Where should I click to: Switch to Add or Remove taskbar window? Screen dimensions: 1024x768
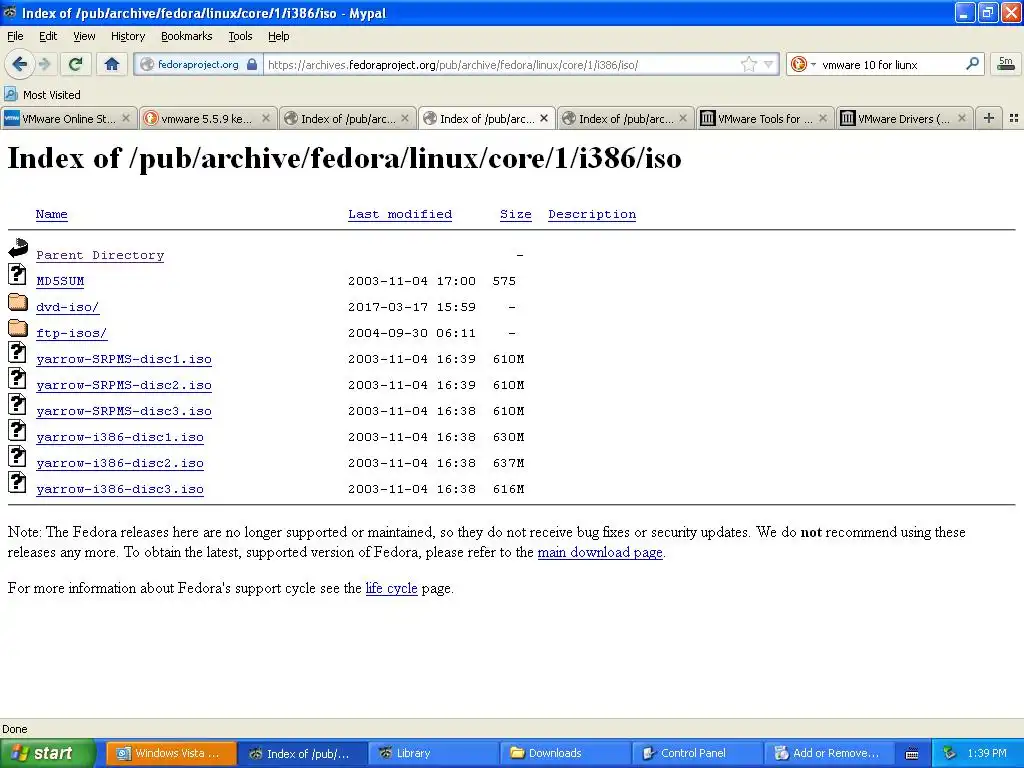829,754
